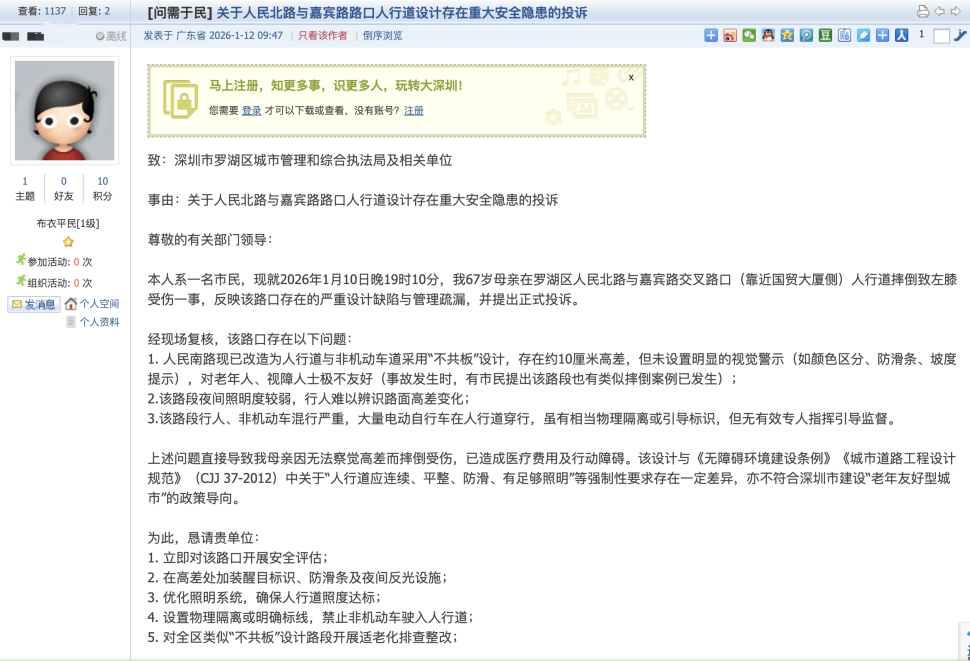Click the floor jump elevator icon
The width and height of the screenshot is (970, 661).
[x=960, y=36]
